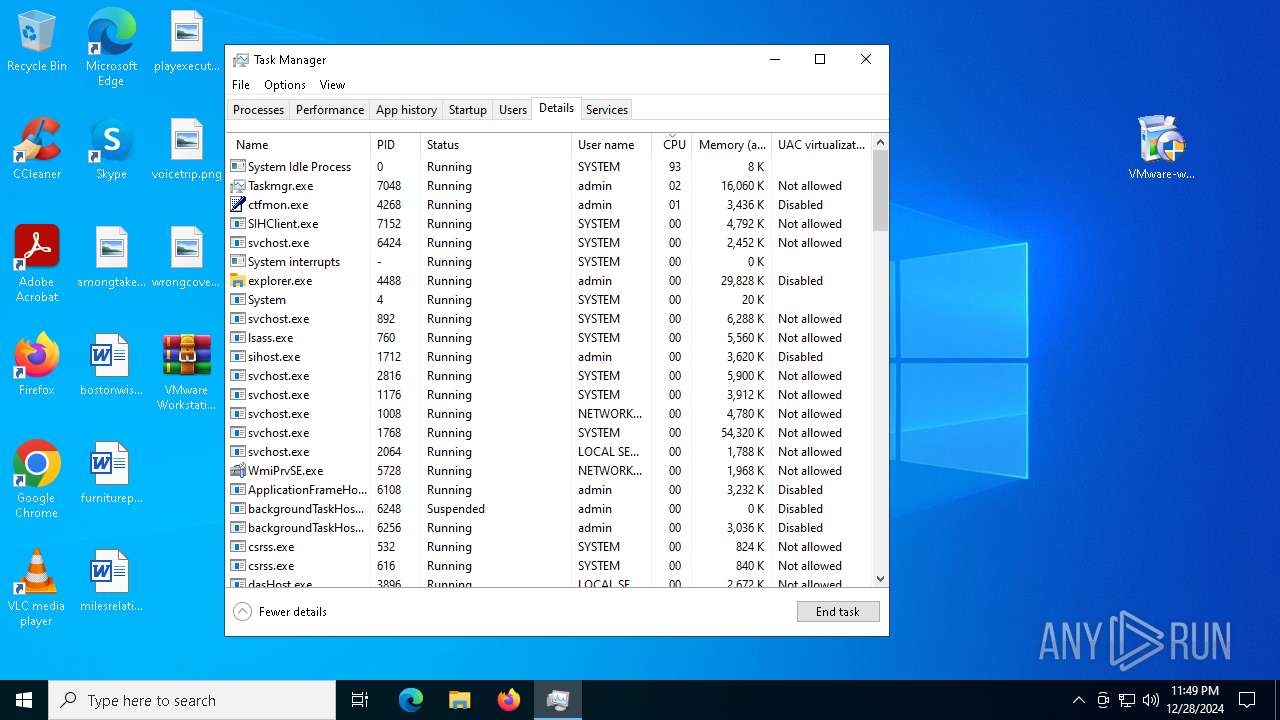Image resolution: width=1280 pixels, height=720 pixels.
Task: Select the wrongcove image file icon
Action: coord(186,257)
